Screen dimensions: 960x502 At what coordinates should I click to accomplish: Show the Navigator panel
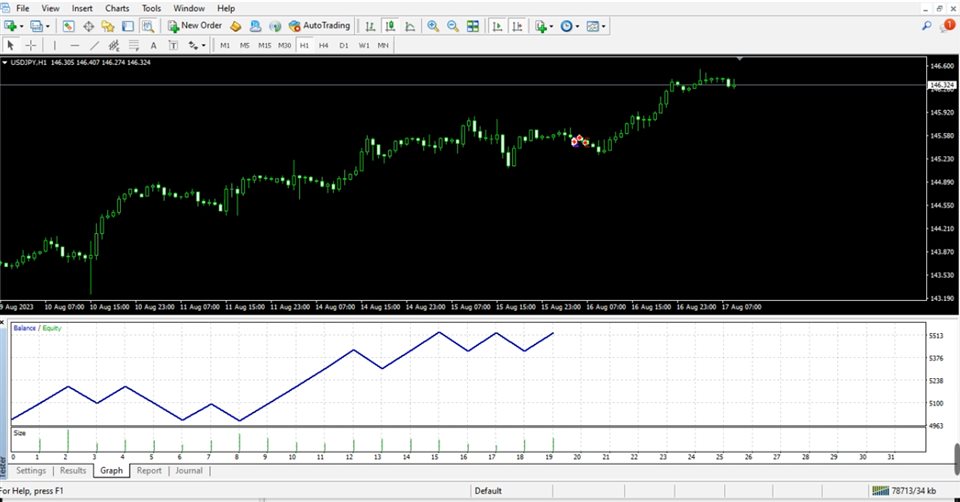tap(108, 26)
